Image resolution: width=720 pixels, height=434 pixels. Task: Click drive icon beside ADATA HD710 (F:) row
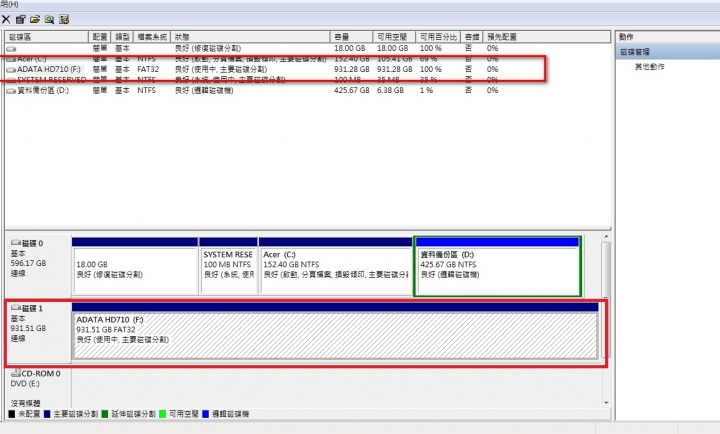pos(11,70)
